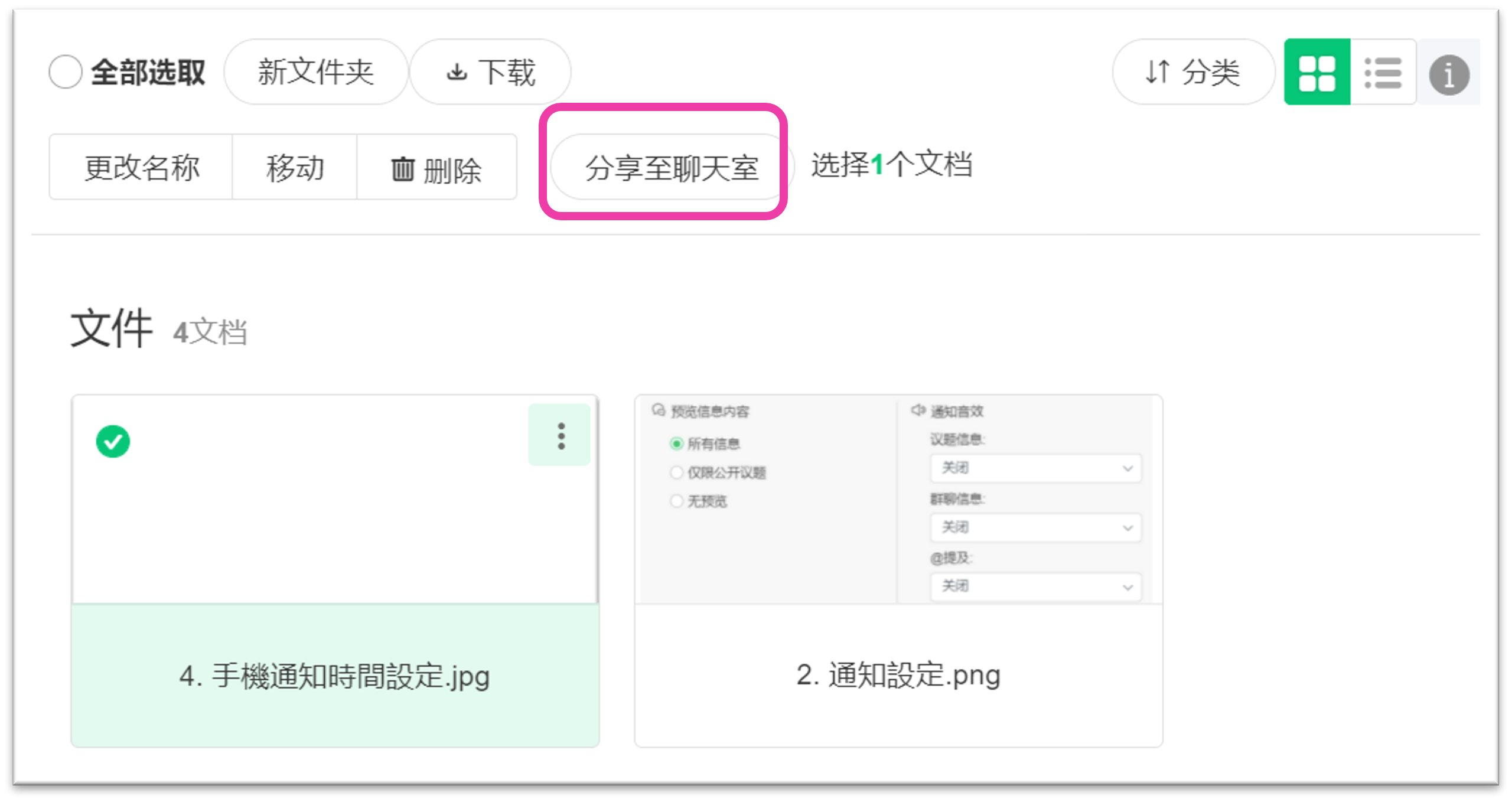Open the info panel icon
Screen dimensions: 1512x802
1449,74
